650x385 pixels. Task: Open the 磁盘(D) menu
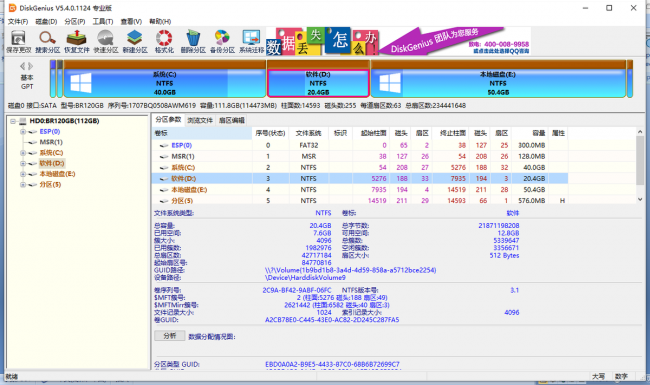pos(46,22)
